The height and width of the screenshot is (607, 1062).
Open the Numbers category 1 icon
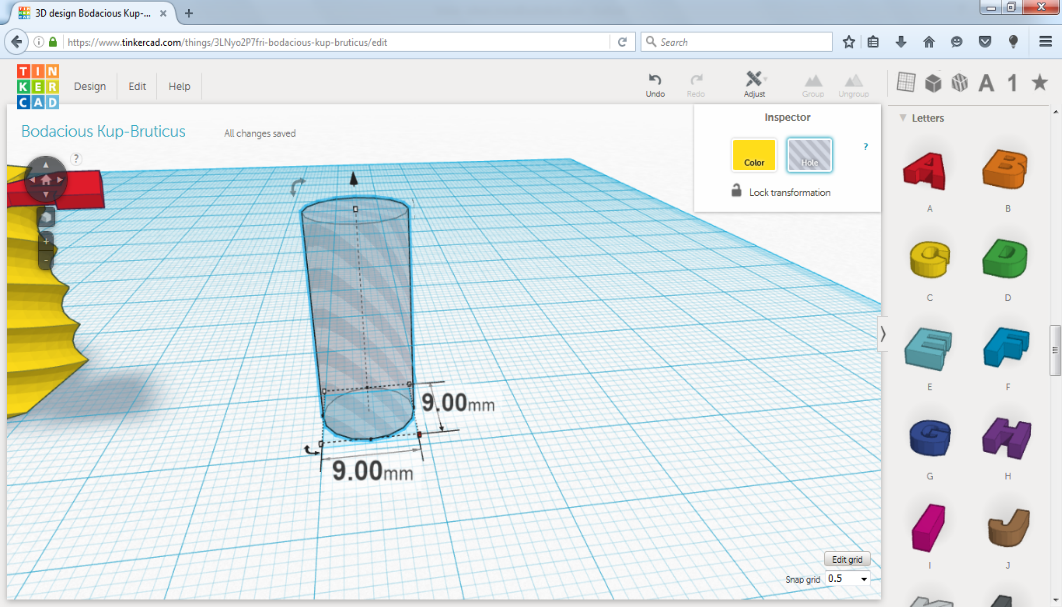(1013, 83)
